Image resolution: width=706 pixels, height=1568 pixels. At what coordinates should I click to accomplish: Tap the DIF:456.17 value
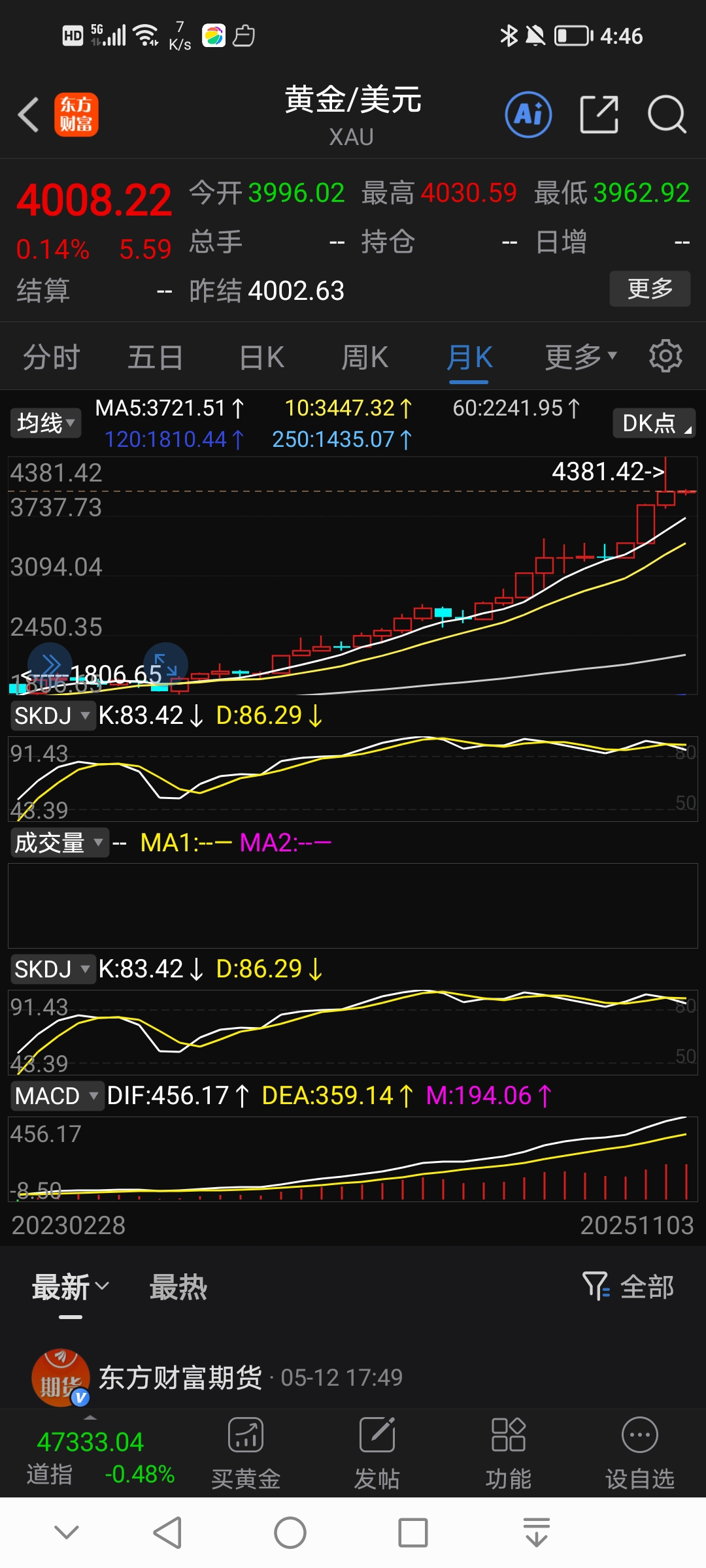(x=178, y=1096)
